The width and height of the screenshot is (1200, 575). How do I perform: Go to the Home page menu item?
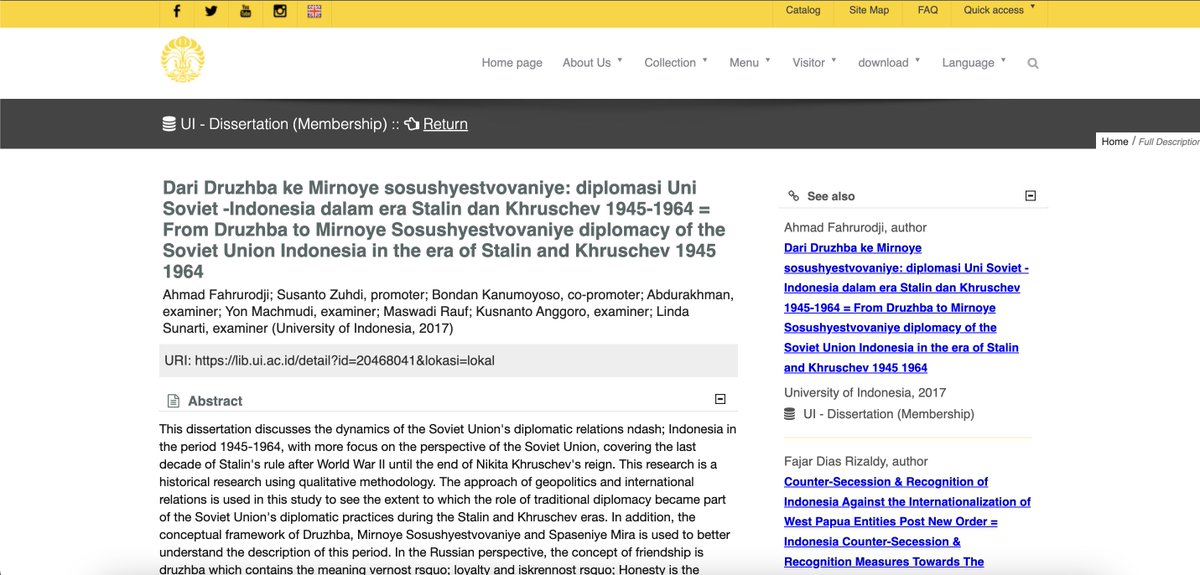[512, 62]
